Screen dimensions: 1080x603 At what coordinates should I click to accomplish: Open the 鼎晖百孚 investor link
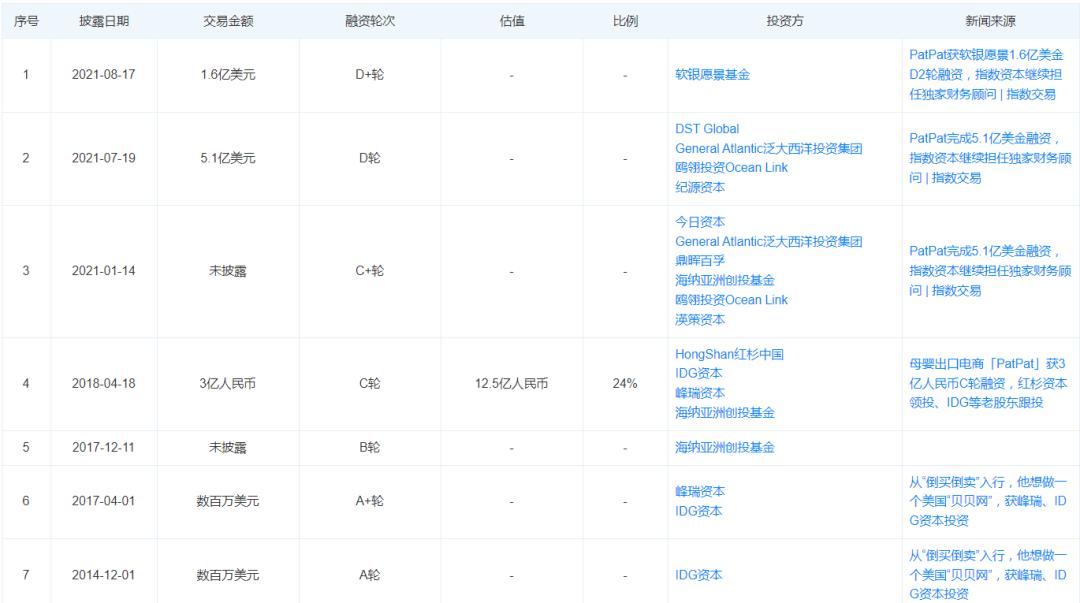(700, 261)
